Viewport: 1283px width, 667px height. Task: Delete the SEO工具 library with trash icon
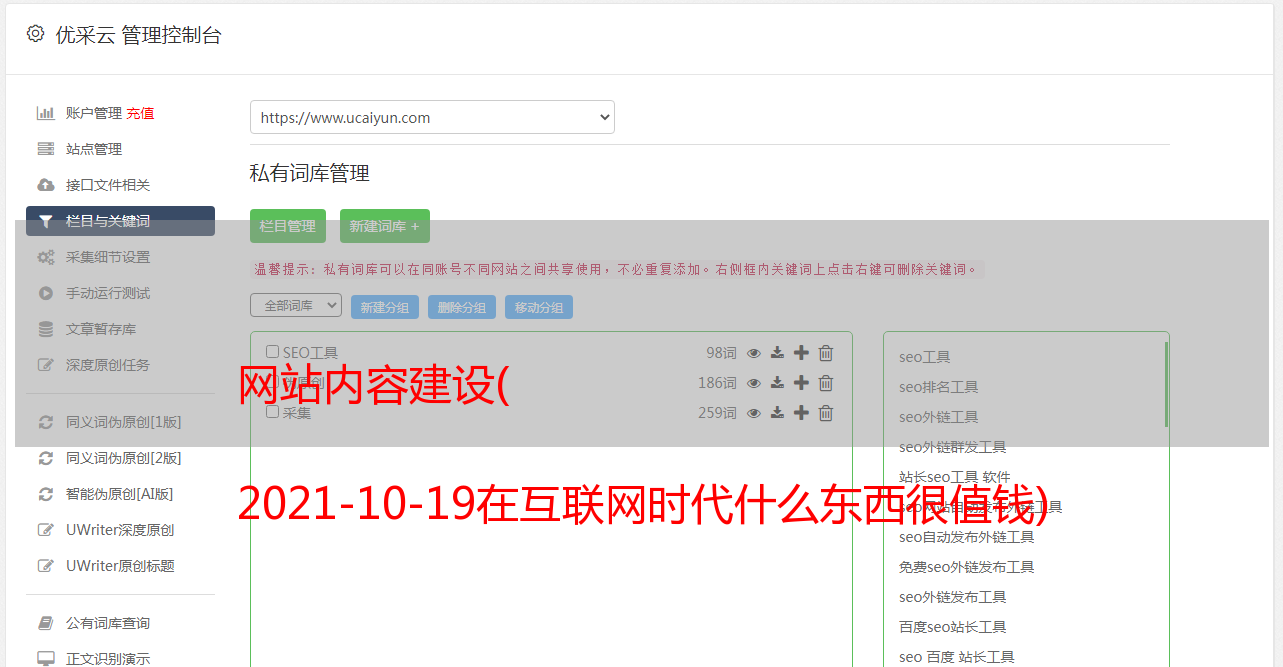pos(826,353)
